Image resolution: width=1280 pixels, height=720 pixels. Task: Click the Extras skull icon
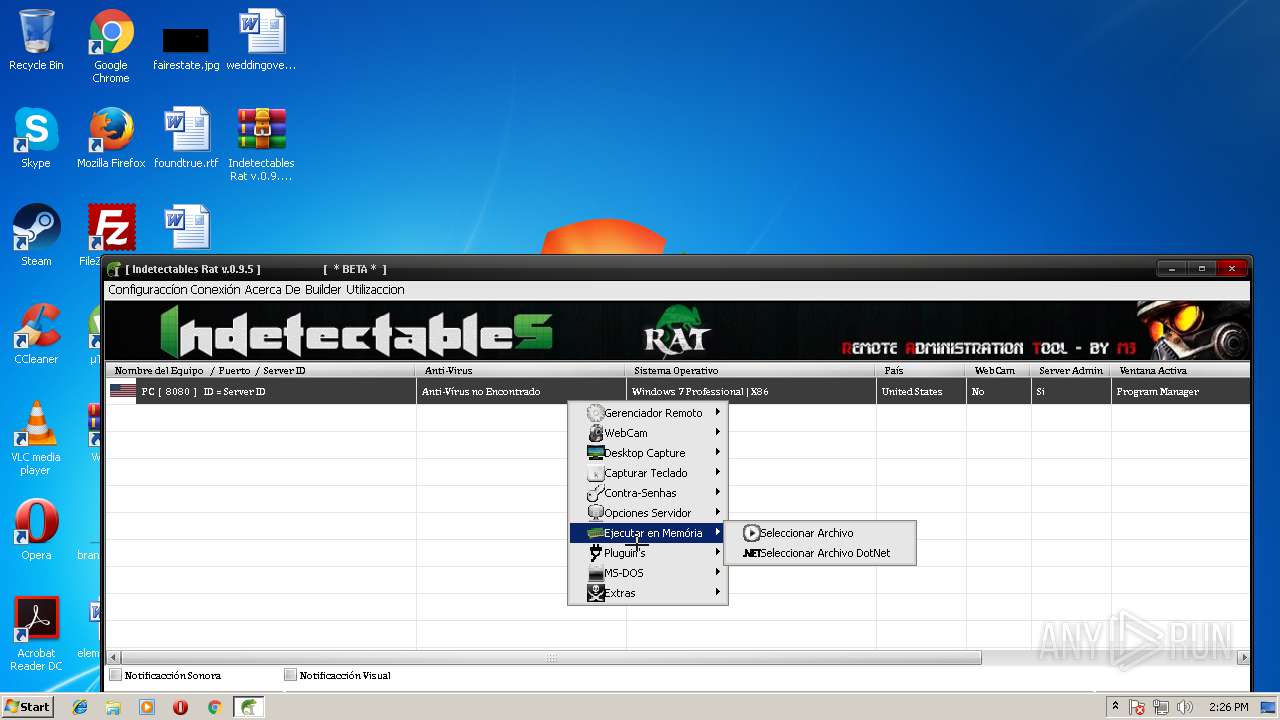pyautogui.click(x=596, y=593)
